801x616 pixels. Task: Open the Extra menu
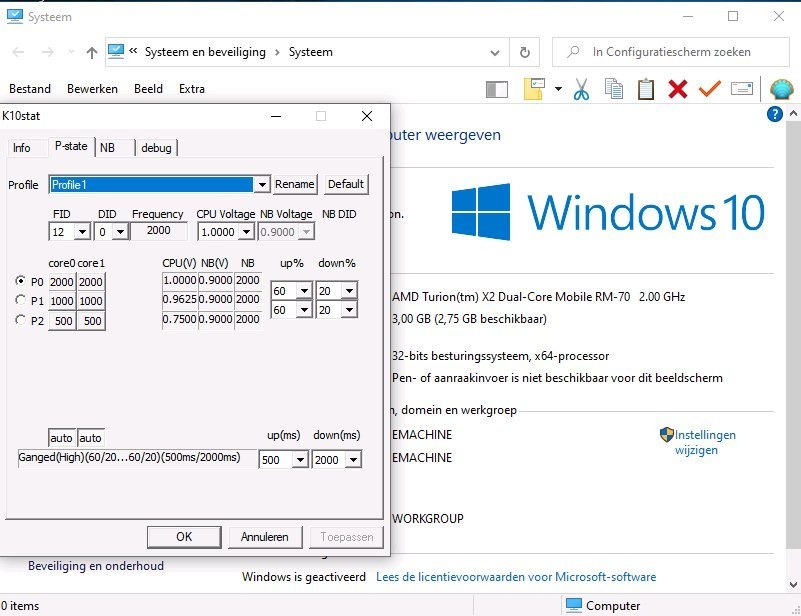pos(192,89)
